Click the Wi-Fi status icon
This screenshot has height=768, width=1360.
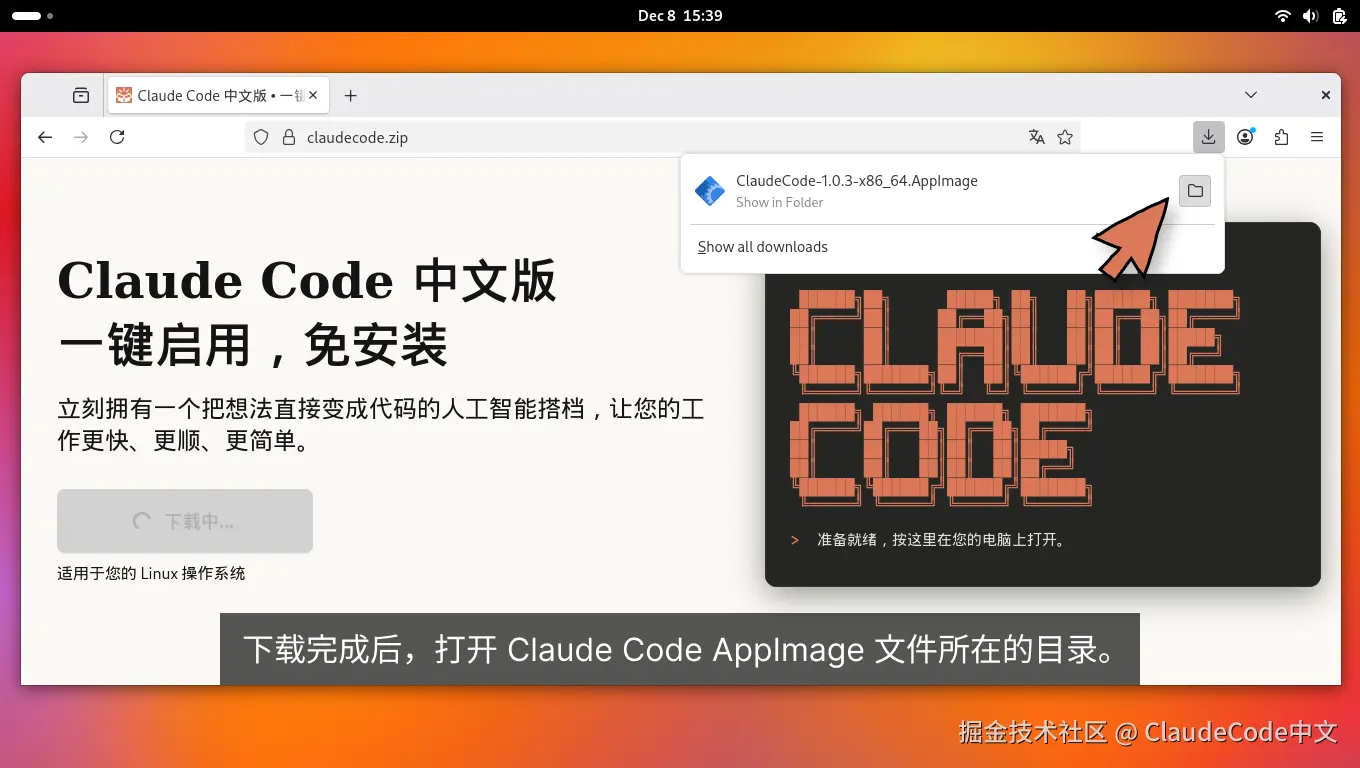[1283, 16]
